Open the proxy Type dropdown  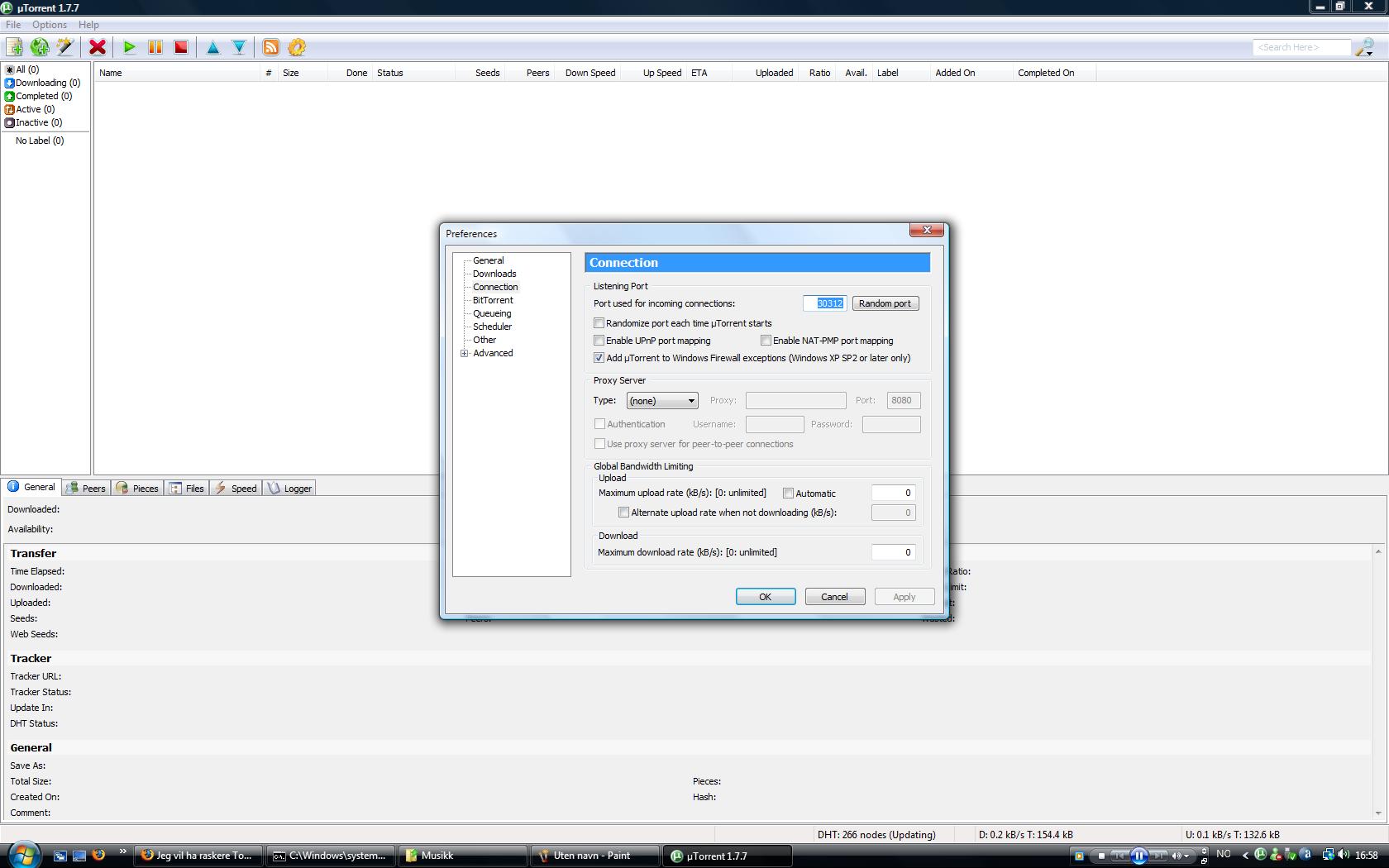(662, 401)
